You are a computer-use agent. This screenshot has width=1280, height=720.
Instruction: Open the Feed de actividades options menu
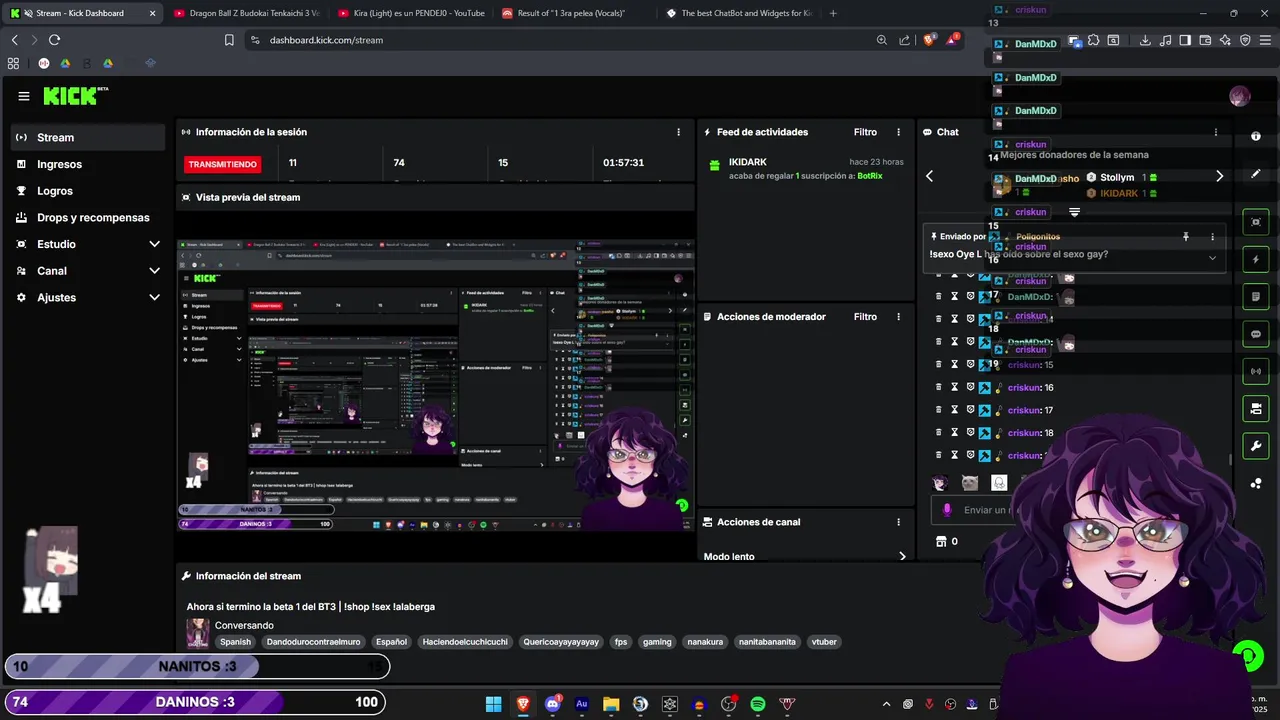(x=898, y=132)
